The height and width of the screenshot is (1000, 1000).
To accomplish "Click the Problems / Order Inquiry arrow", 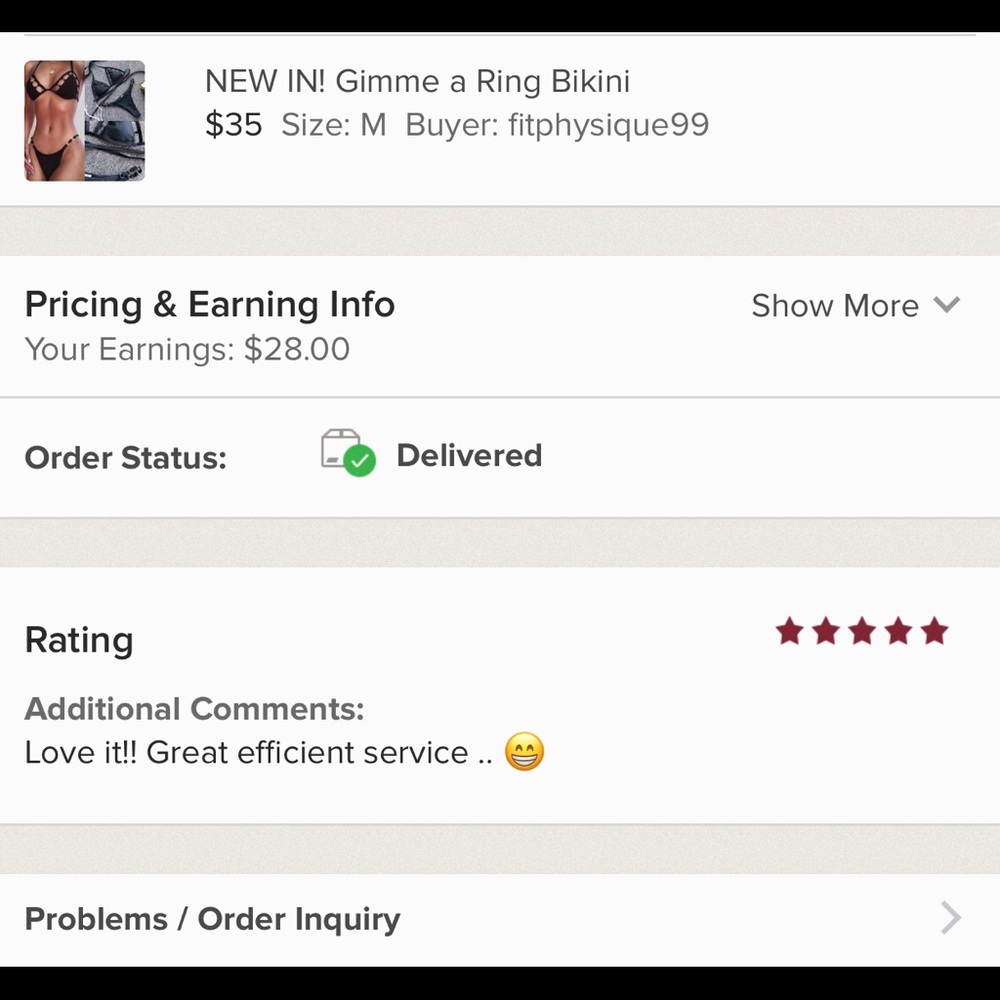I will 951,918.
